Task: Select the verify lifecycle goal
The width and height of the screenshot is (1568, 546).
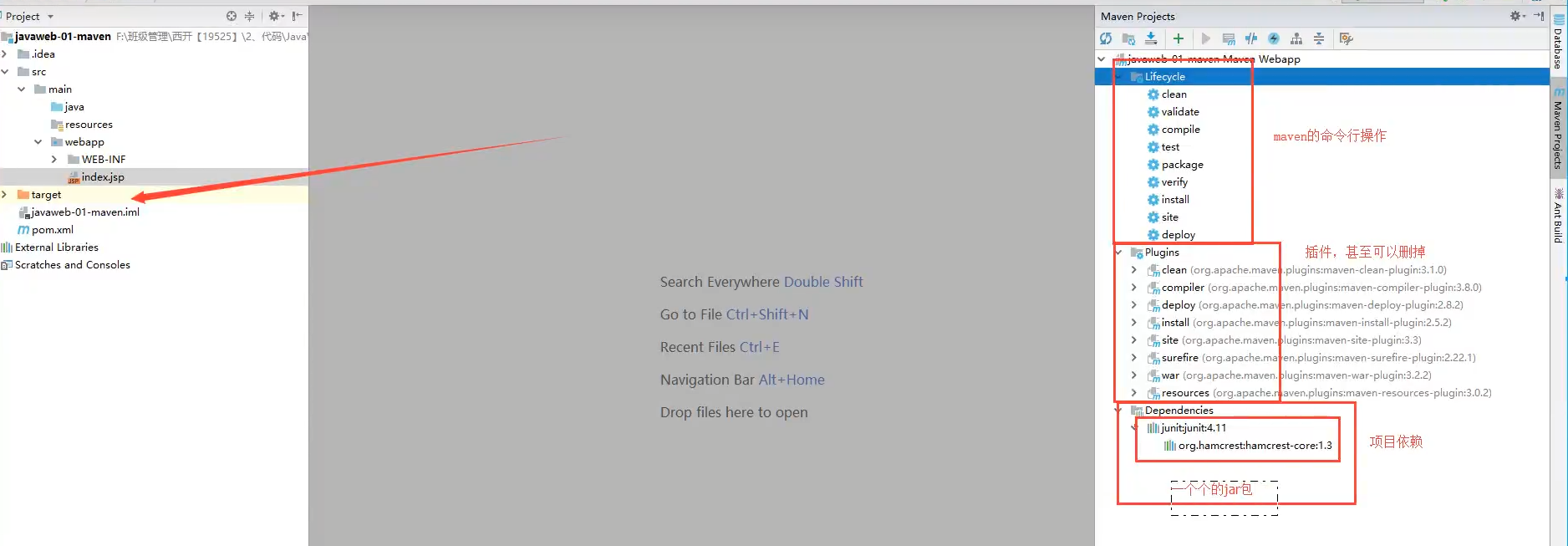Action: pos(1168,182)
